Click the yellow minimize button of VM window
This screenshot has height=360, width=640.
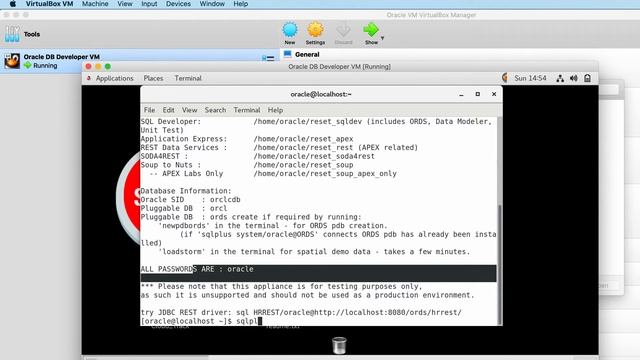(98, 67)
